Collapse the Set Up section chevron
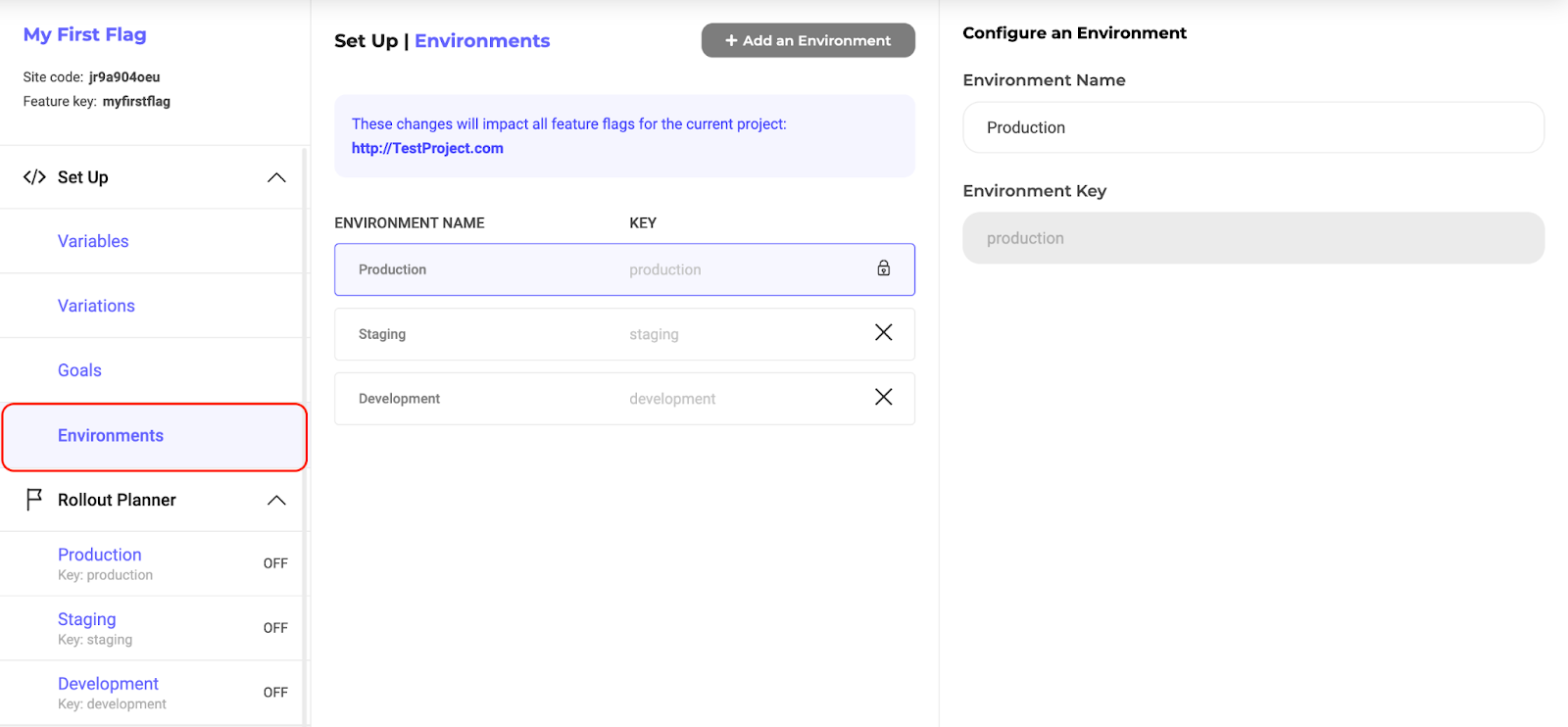Viewport: 1568px width, 727px height. coord(276,177)
